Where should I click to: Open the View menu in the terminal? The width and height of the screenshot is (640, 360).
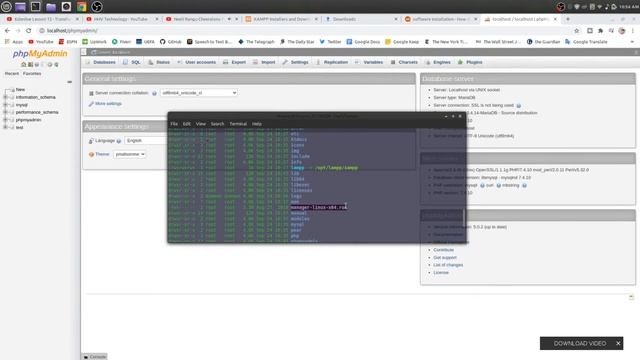coord(201,124)
